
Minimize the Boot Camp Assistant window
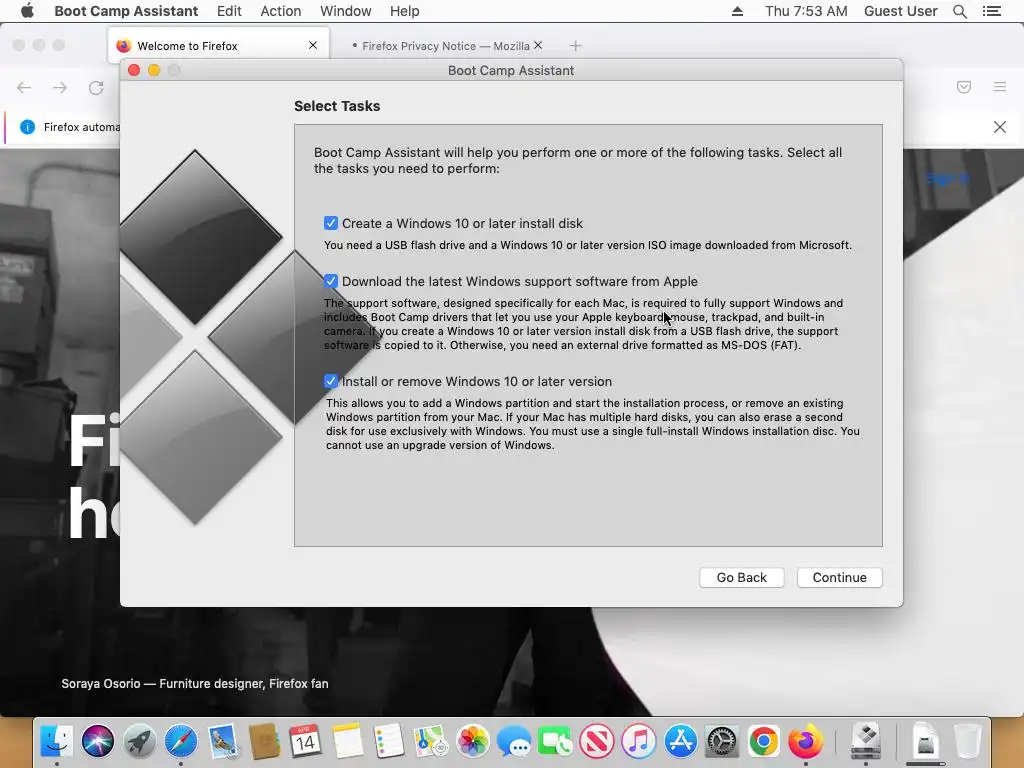coord(154,70)
